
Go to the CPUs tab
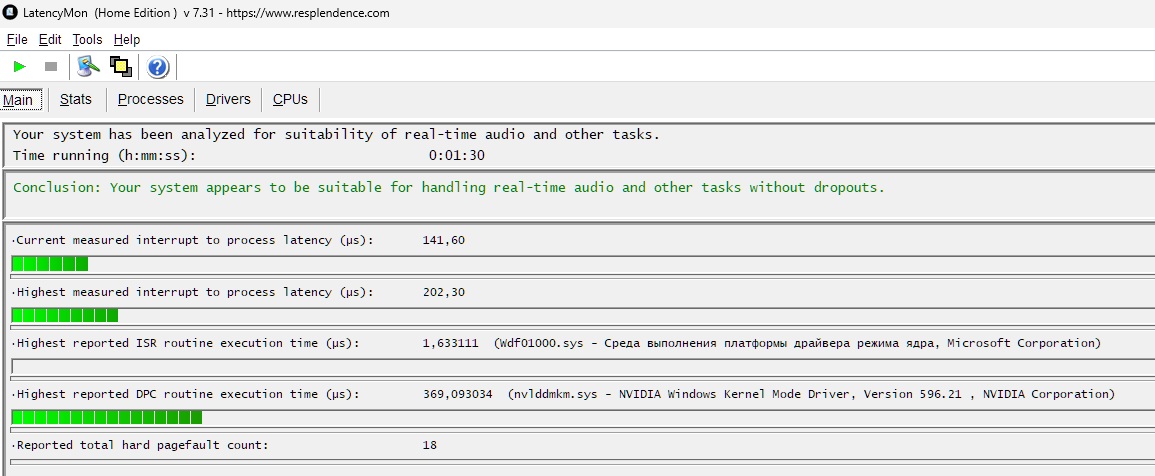(290, 100)
